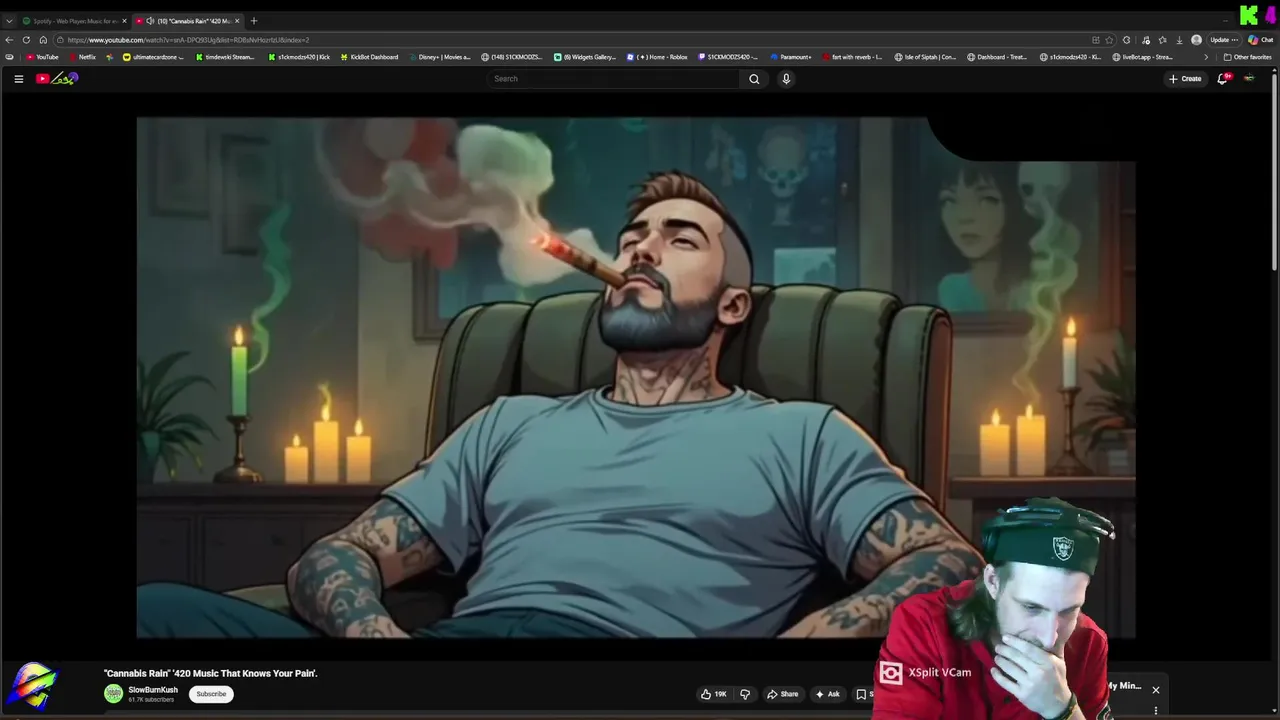Close the playlist panel X
The width and height of the screenshot is (1280, 720).
(x=1155, y=690)
